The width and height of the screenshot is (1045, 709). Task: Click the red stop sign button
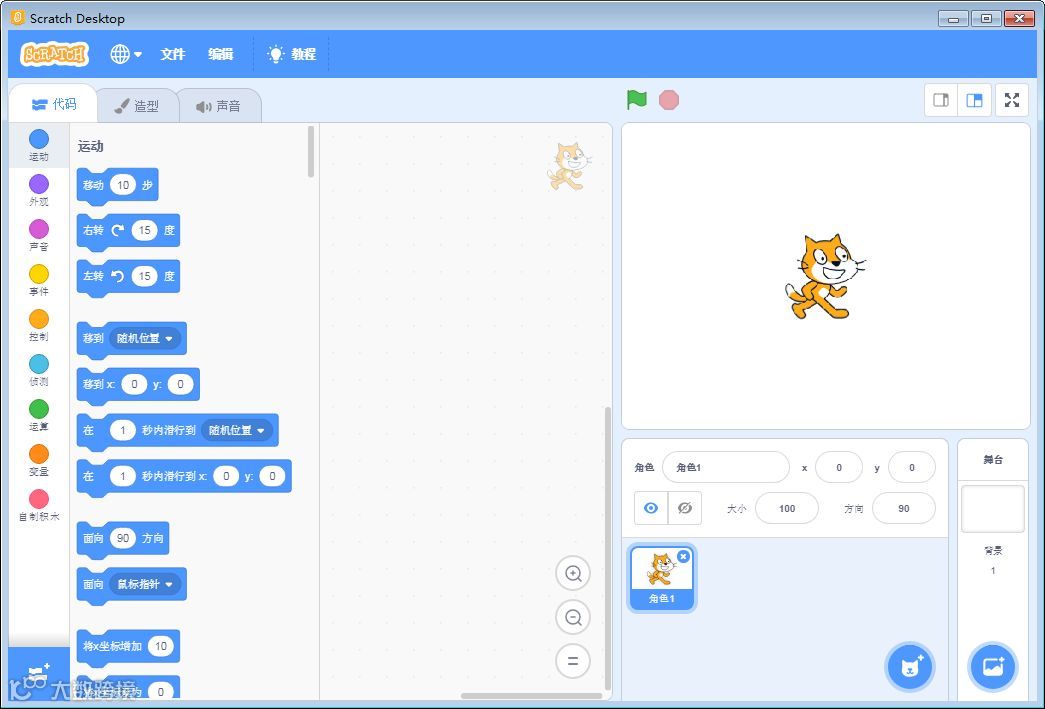(x=668, y=100)
